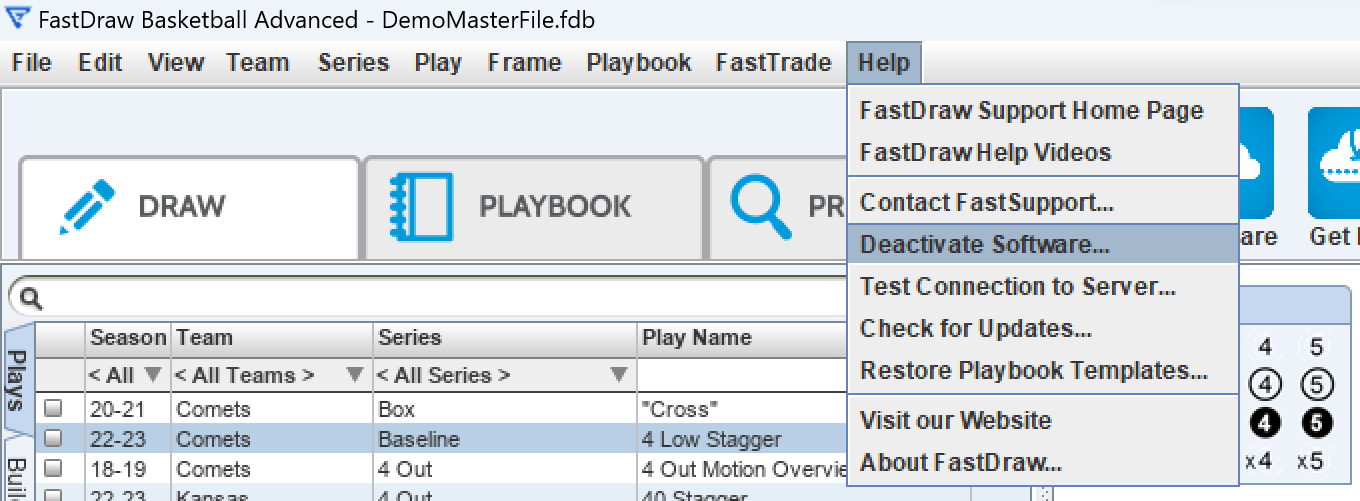
Task: Select 'Comets' in the 18-19 row
Action: click(272, 469)
